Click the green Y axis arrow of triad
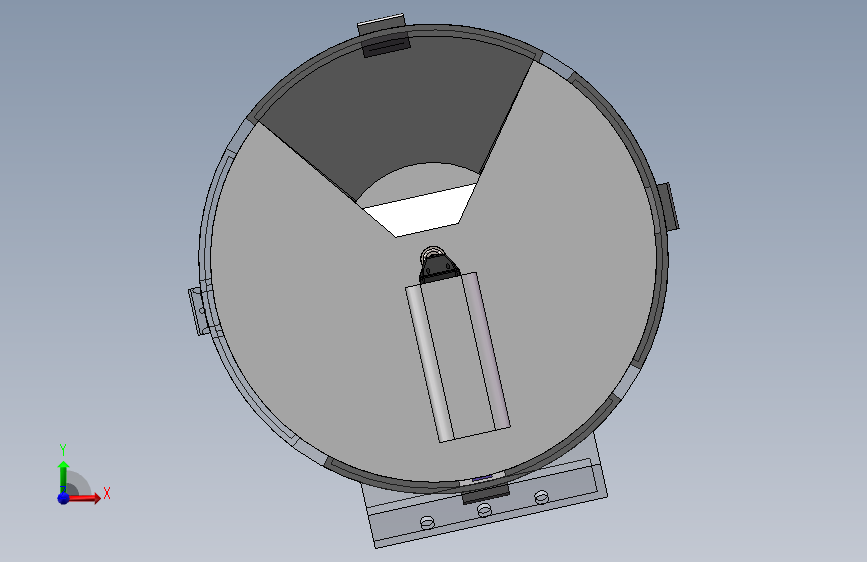The height and width of the screenshot is (562, 867). [63, 477]
